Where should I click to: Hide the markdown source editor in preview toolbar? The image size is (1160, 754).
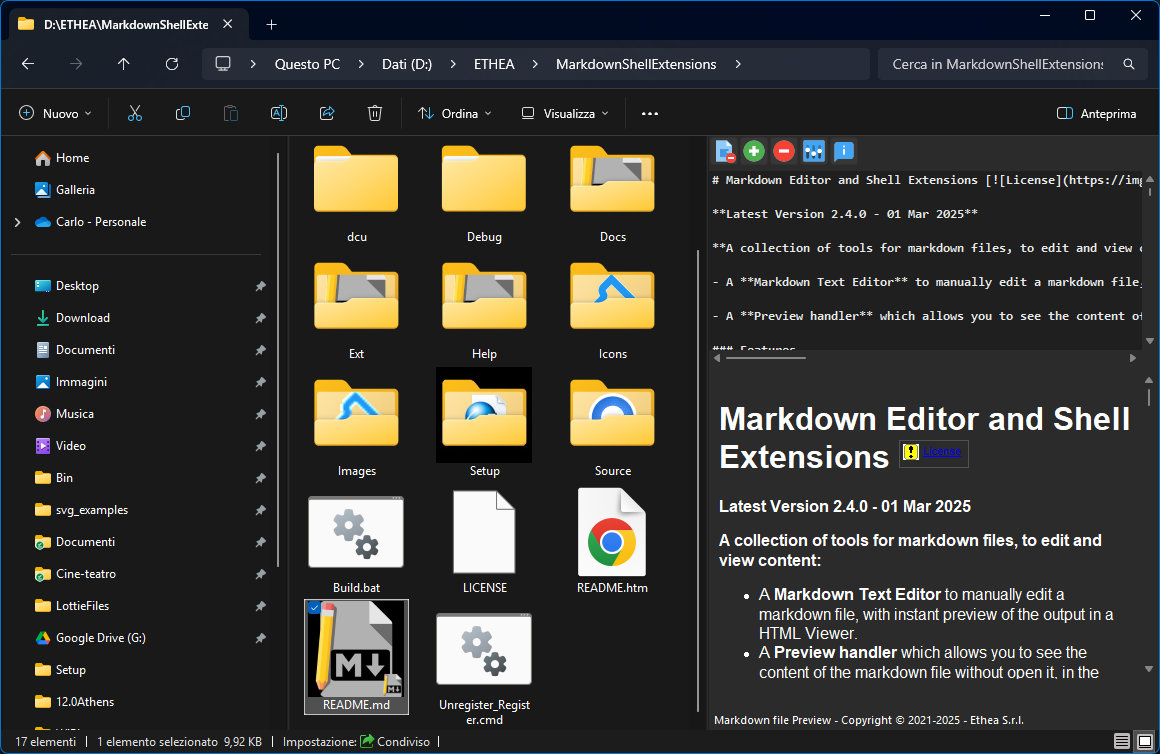tap(725, 151)
